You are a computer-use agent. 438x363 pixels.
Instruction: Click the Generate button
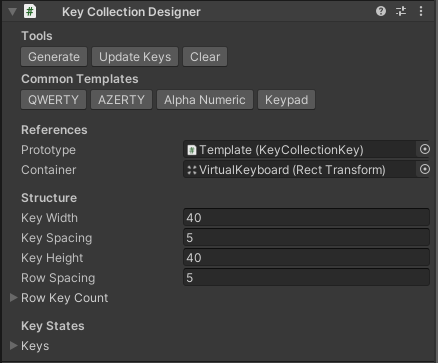coord(54,57)
